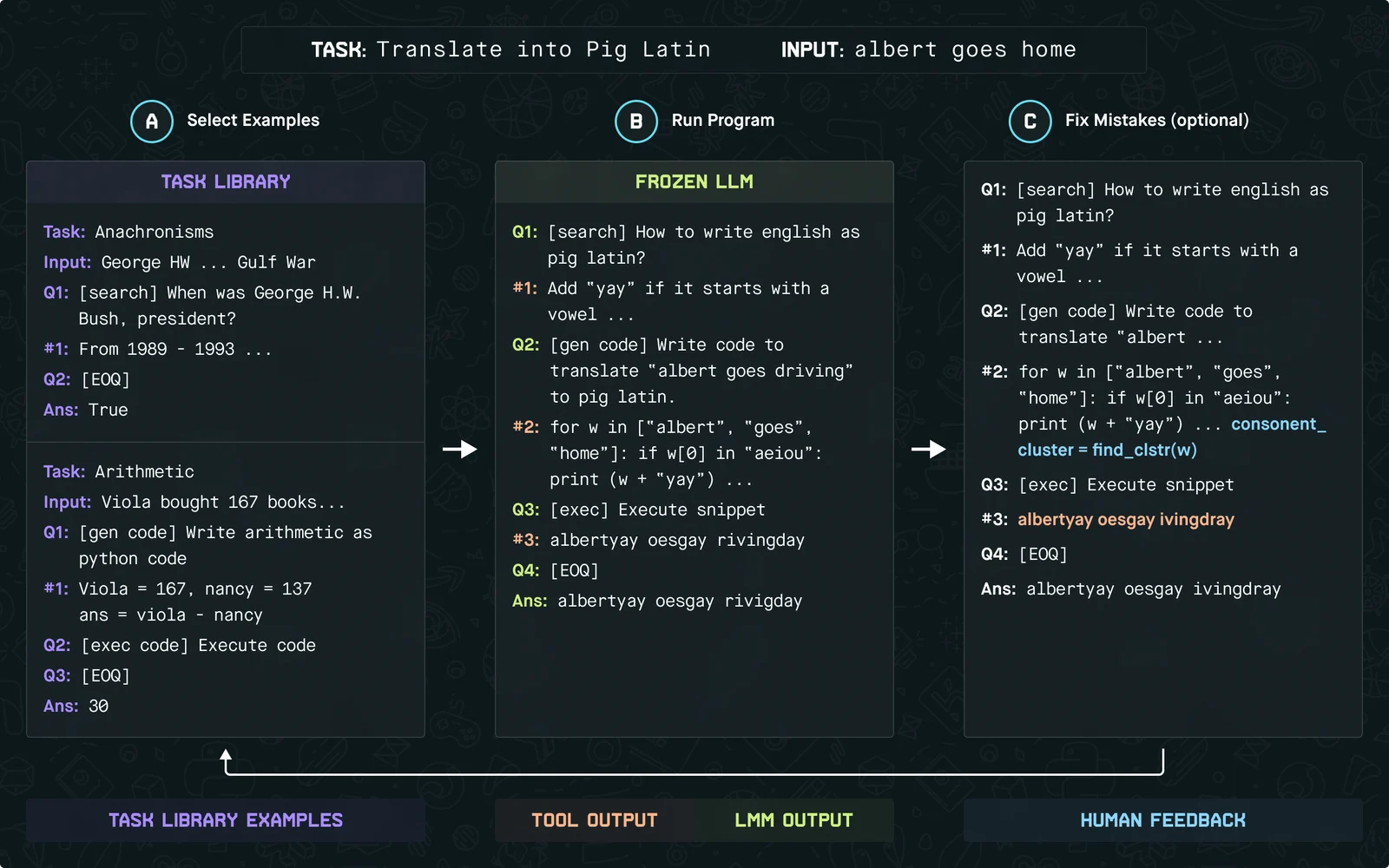Click the circled C step icon

(1030, 121)
